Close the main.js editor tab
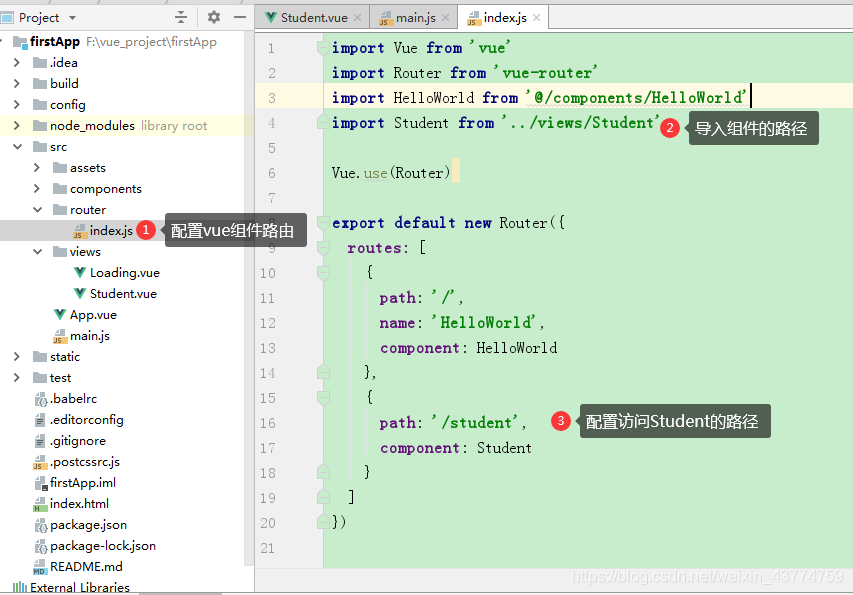The image size is (853, 595). 445,18
